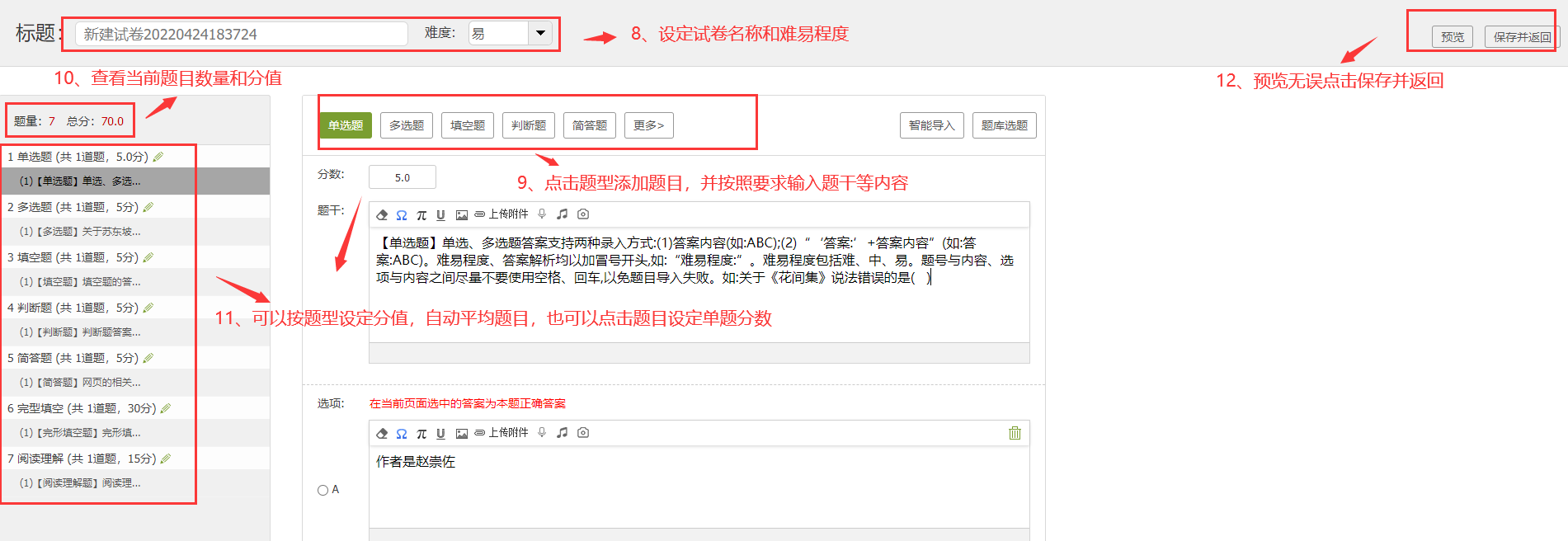Screen dimensions: 1568x541
Task: Edit score for 阅读理解 section via pencil icon
Action: [166, 459]
